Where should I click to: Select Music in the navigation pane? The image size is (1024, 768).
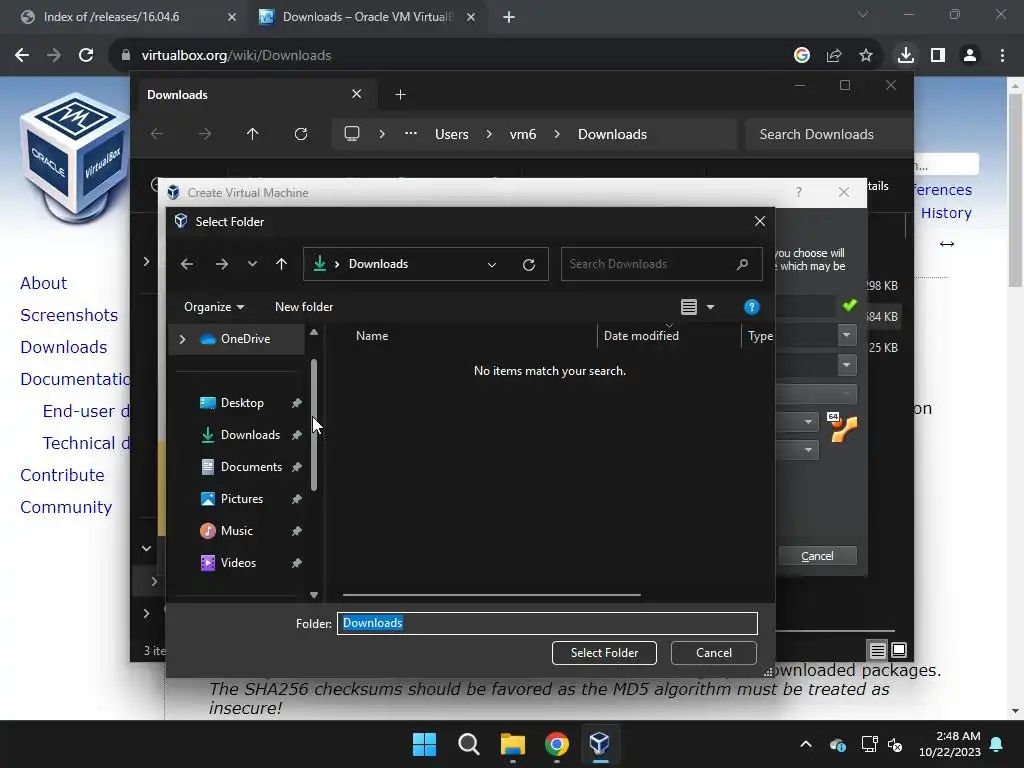(x=236, y=531)
